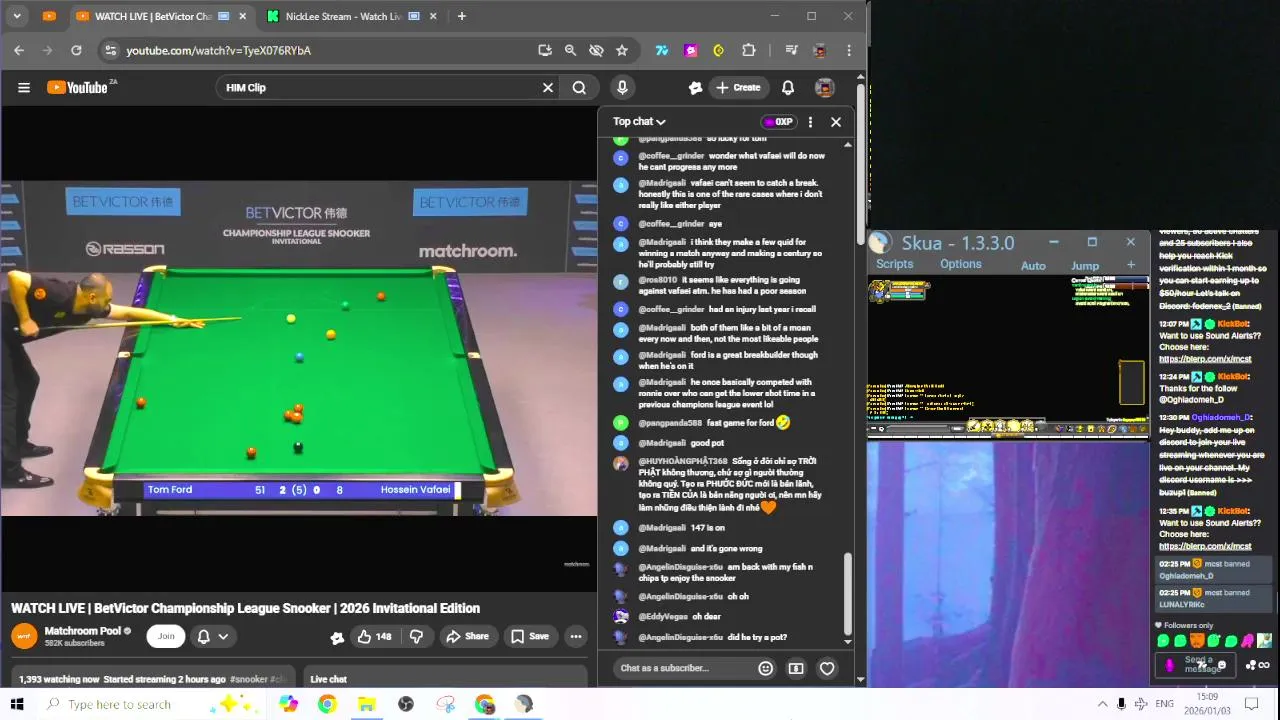Click the #snooker hashtag link

click(x=249, y=679)
